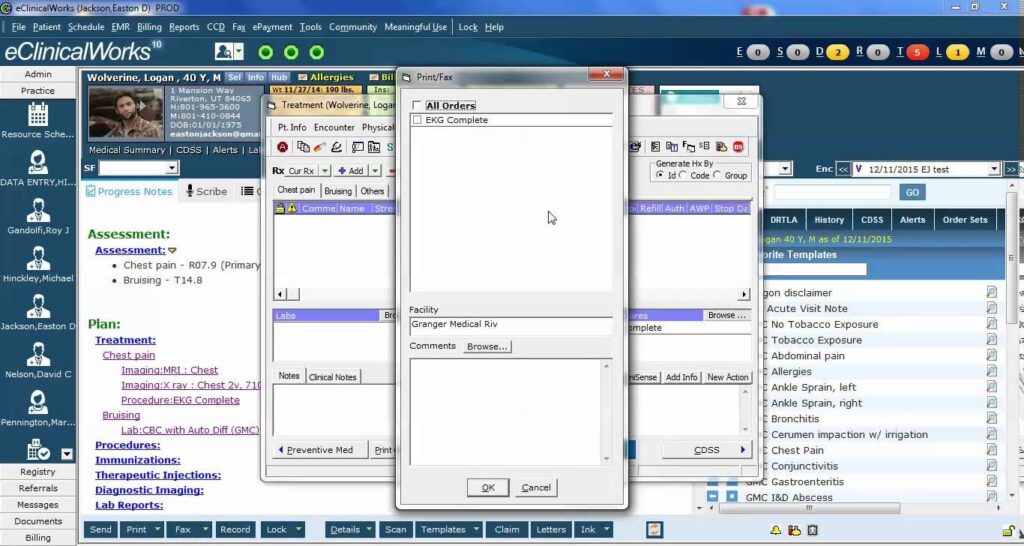
Task: Select Pennington provider icon
Action: click(38, 402)
